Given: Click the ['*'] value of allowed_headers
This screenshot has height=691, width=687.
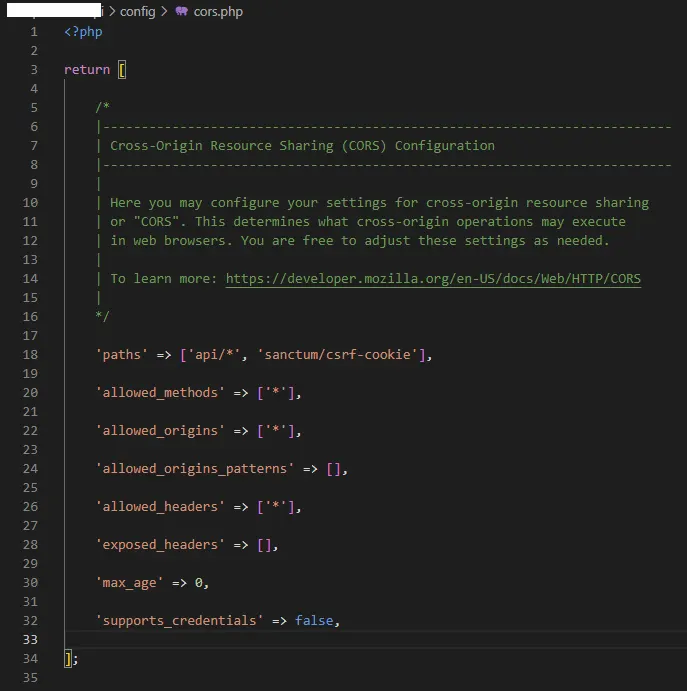Looking at the screenshot, I should (276, 507).
